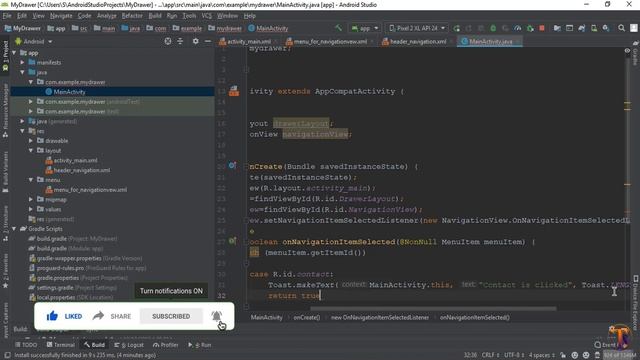
Task: Open the TODO tool window
Action: tap(26, 345)
